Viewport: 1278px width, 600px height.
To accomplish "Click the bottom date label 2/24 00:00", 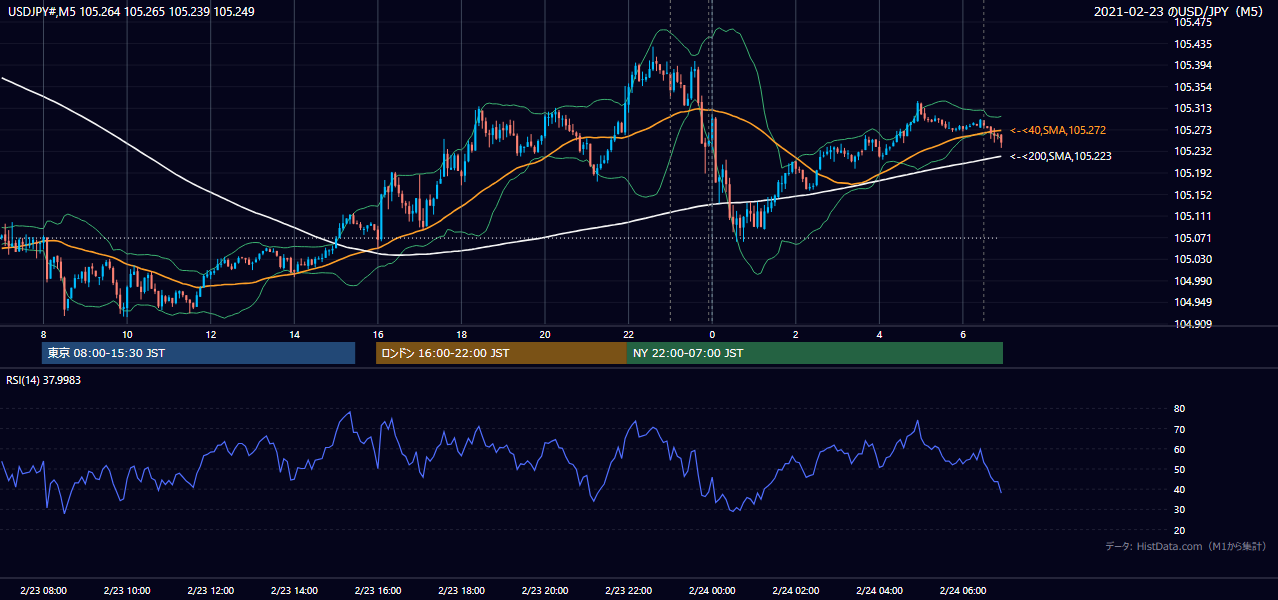I will click(x=712, y=591).
